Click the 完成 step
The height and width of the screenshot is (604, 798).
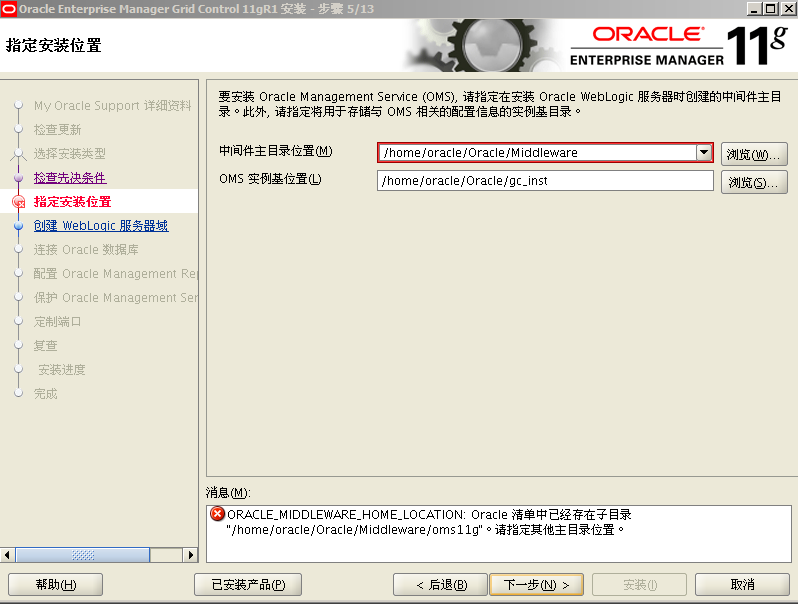tap(45, 393)
